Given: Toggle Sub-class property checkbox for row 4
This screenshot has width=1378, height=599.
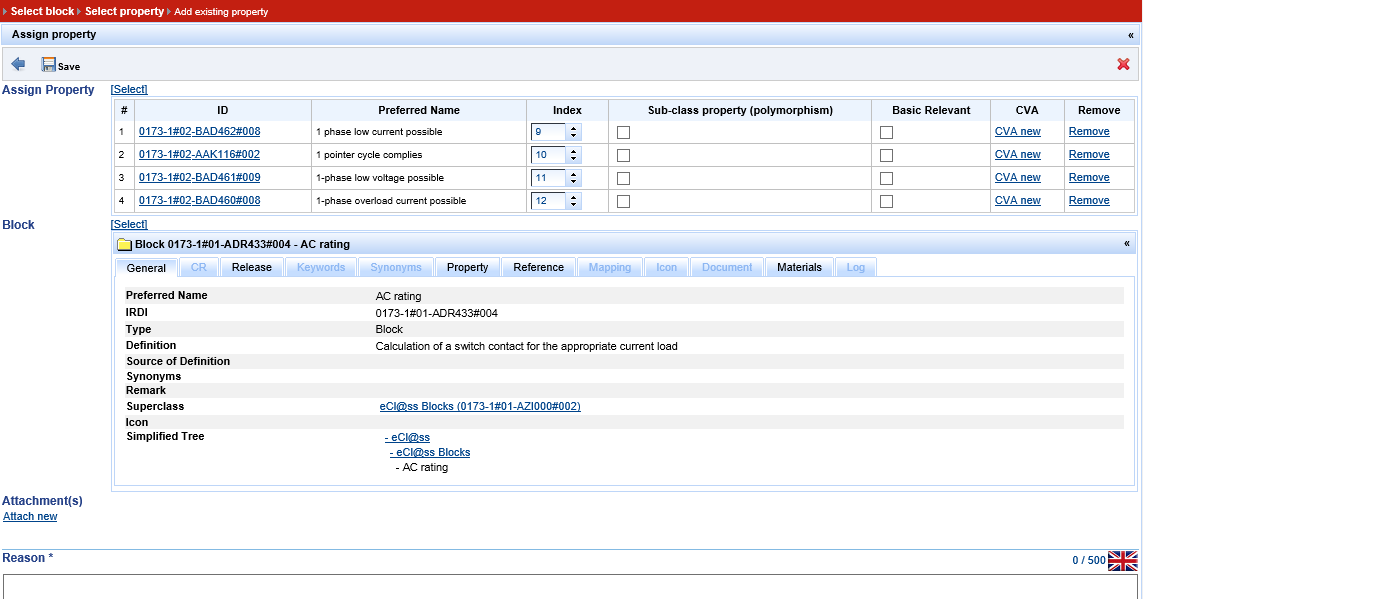Looking at the screenshot, I should click(624, 201).
